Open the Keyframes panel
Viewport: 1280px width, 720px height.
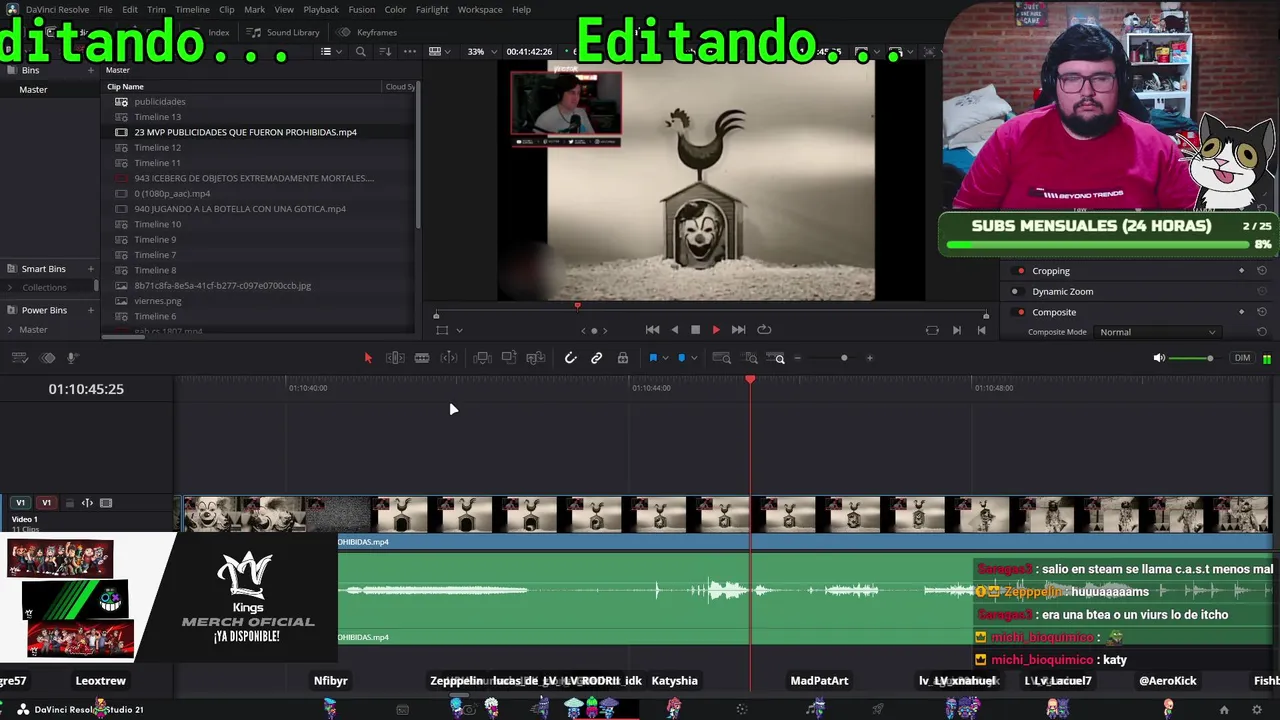pos(367,32)
